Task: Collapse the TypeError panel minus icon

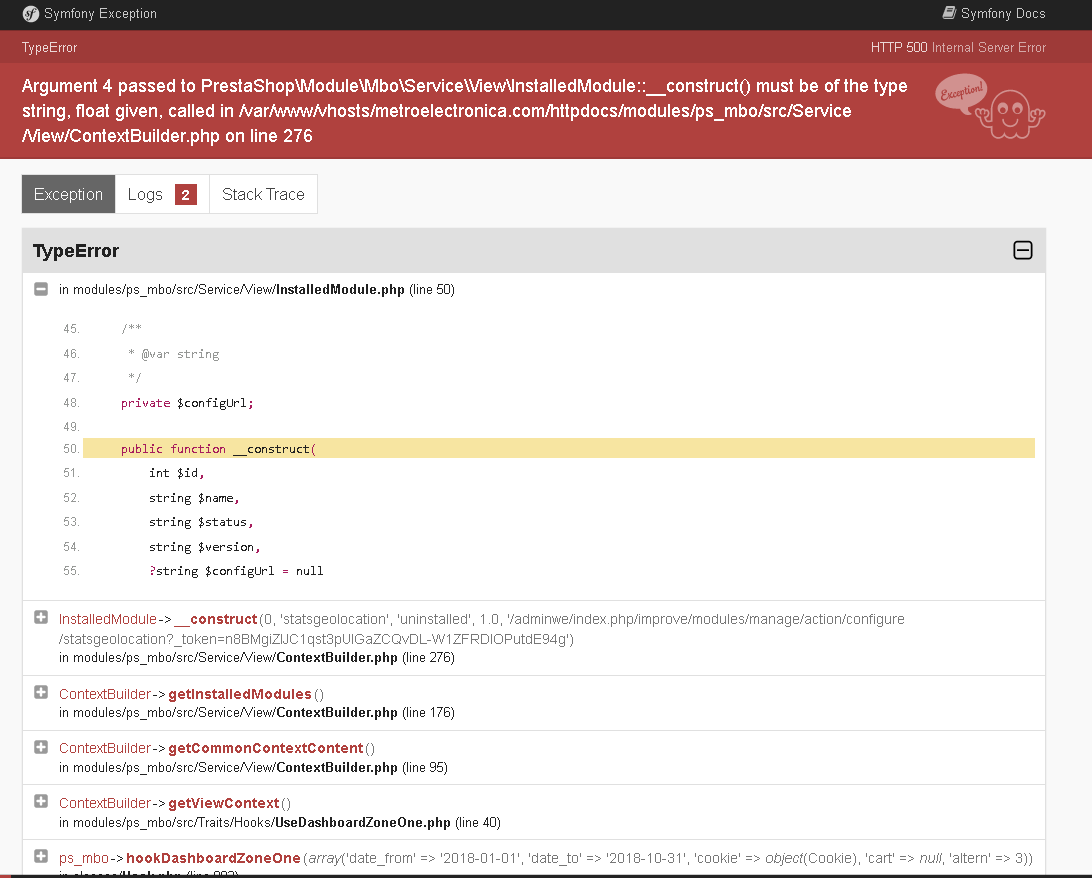Action: click(x=1022, y=250)
